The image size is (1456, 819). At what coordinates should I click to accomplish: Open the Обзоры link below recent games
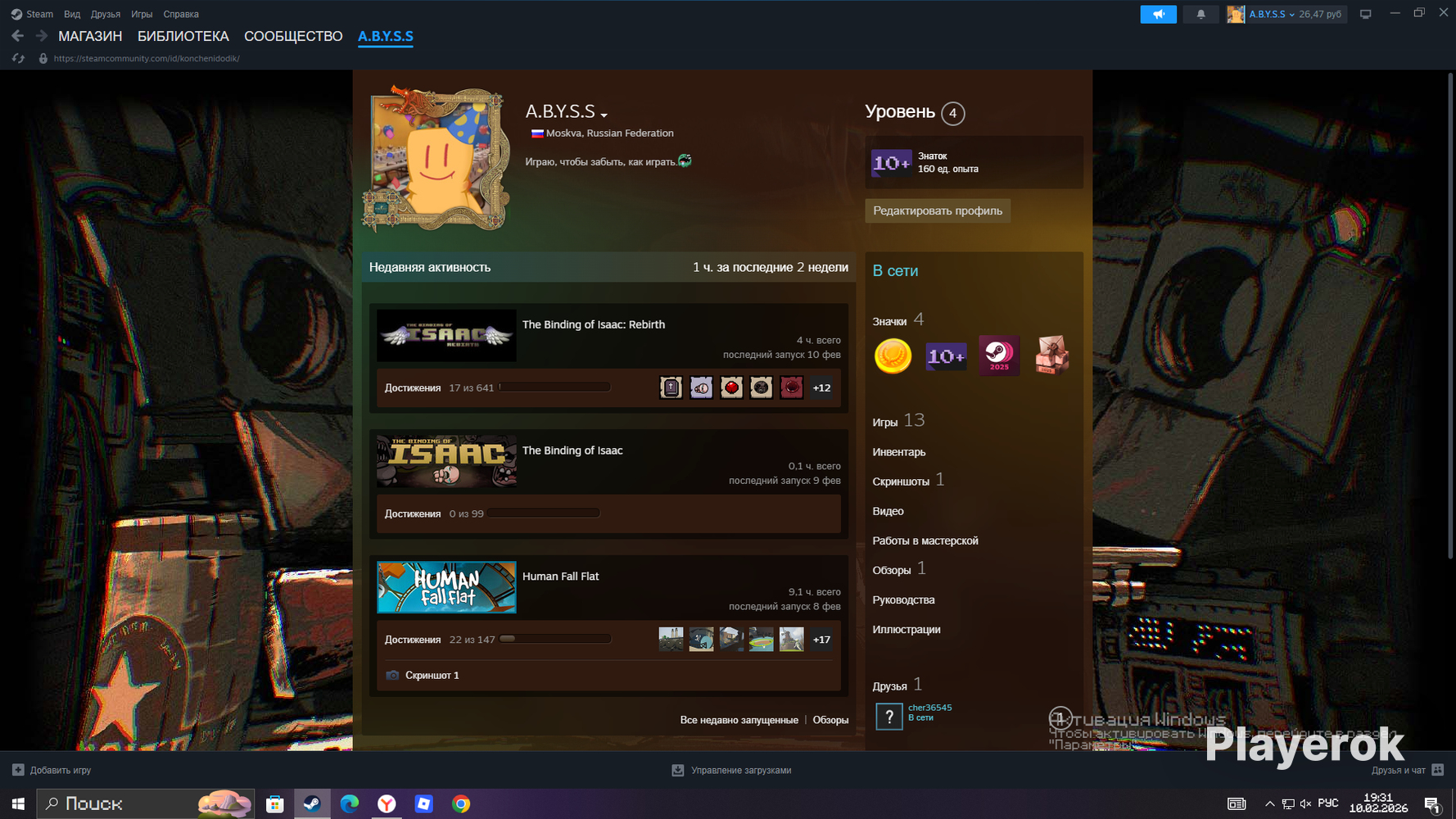830,720
